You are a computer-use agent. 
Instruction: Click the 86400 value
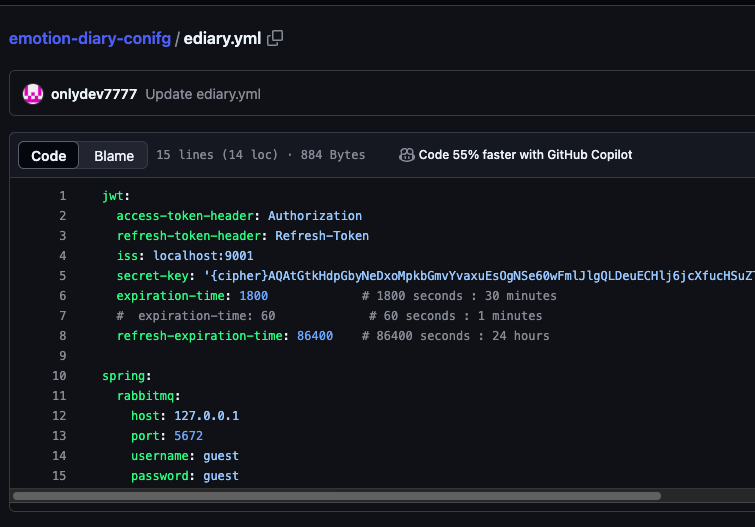[315, 336]
